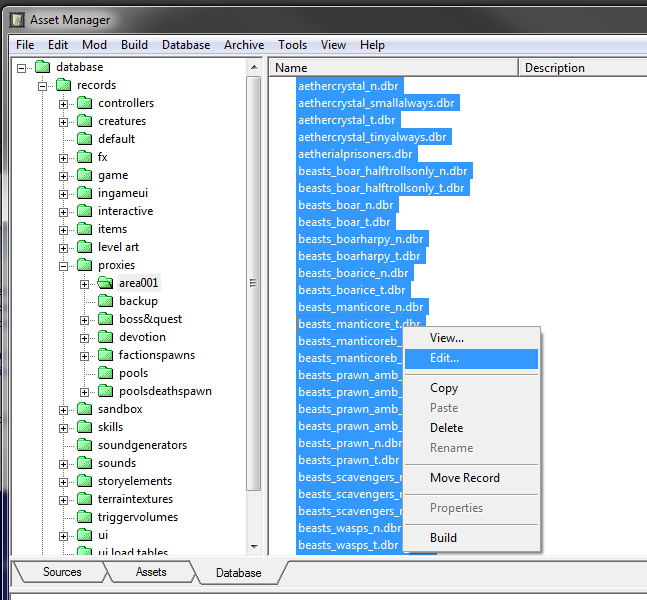
Task: Select the proxies folder icon
Action: click(x=84, y=265)
